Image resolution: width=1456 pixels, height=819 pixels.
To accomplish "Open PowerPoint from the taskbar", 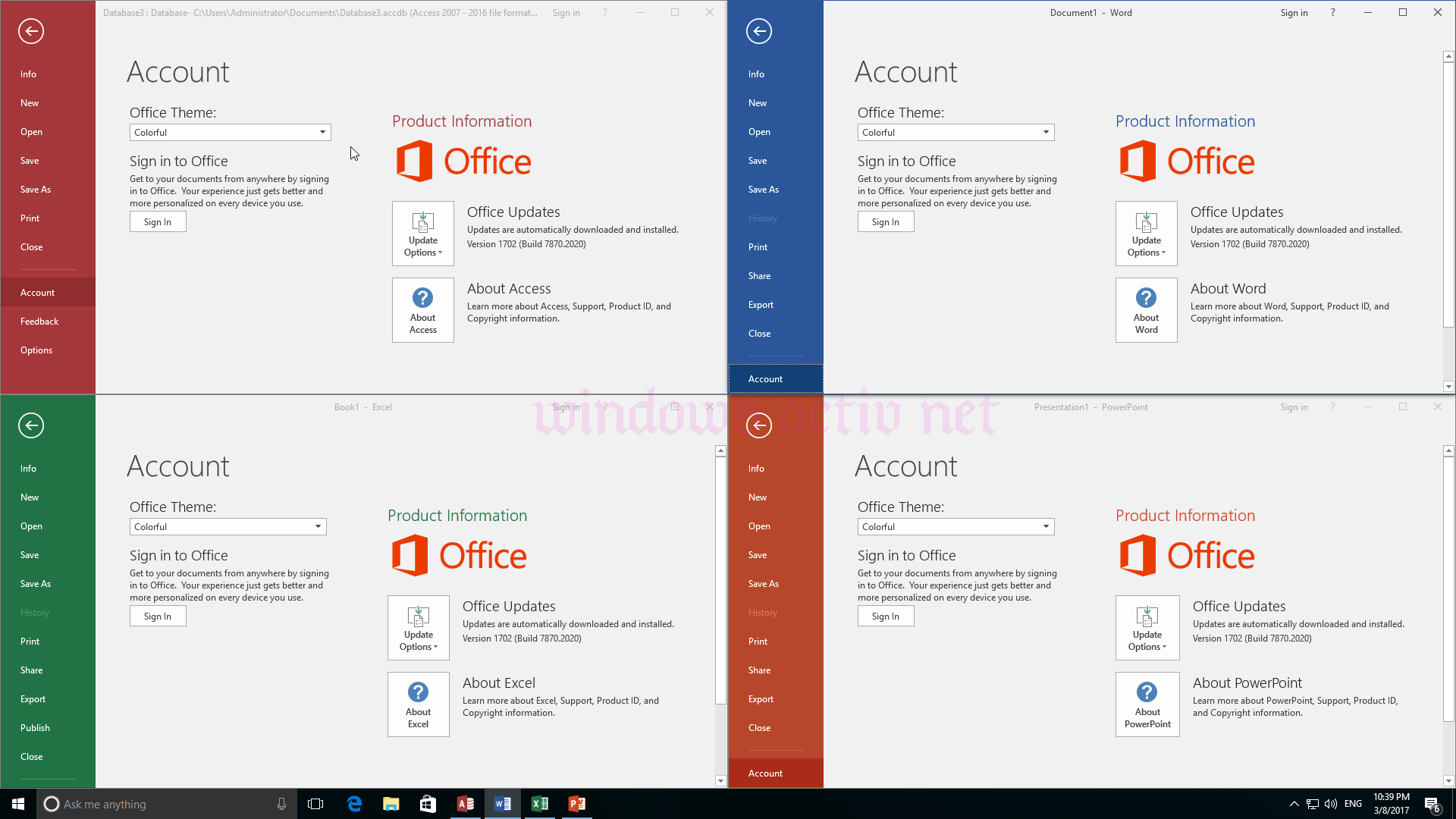I will point(576,803).
